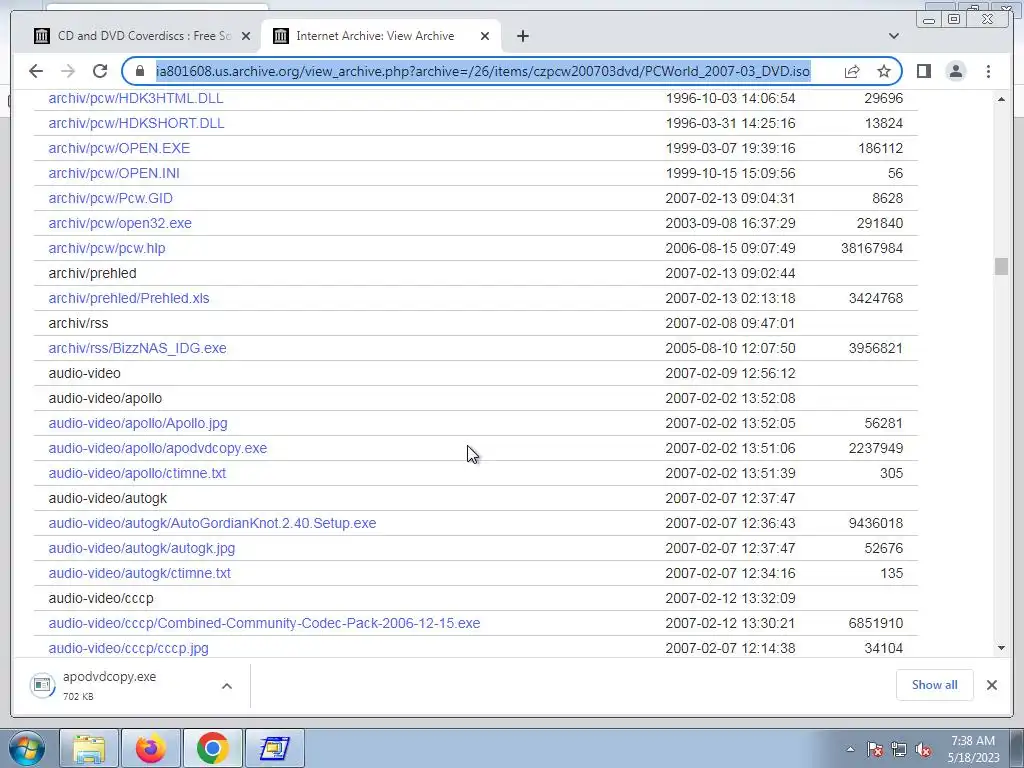Reload the current page
The height and width of the screenshot is (768, 1024).
click(99, 71)
